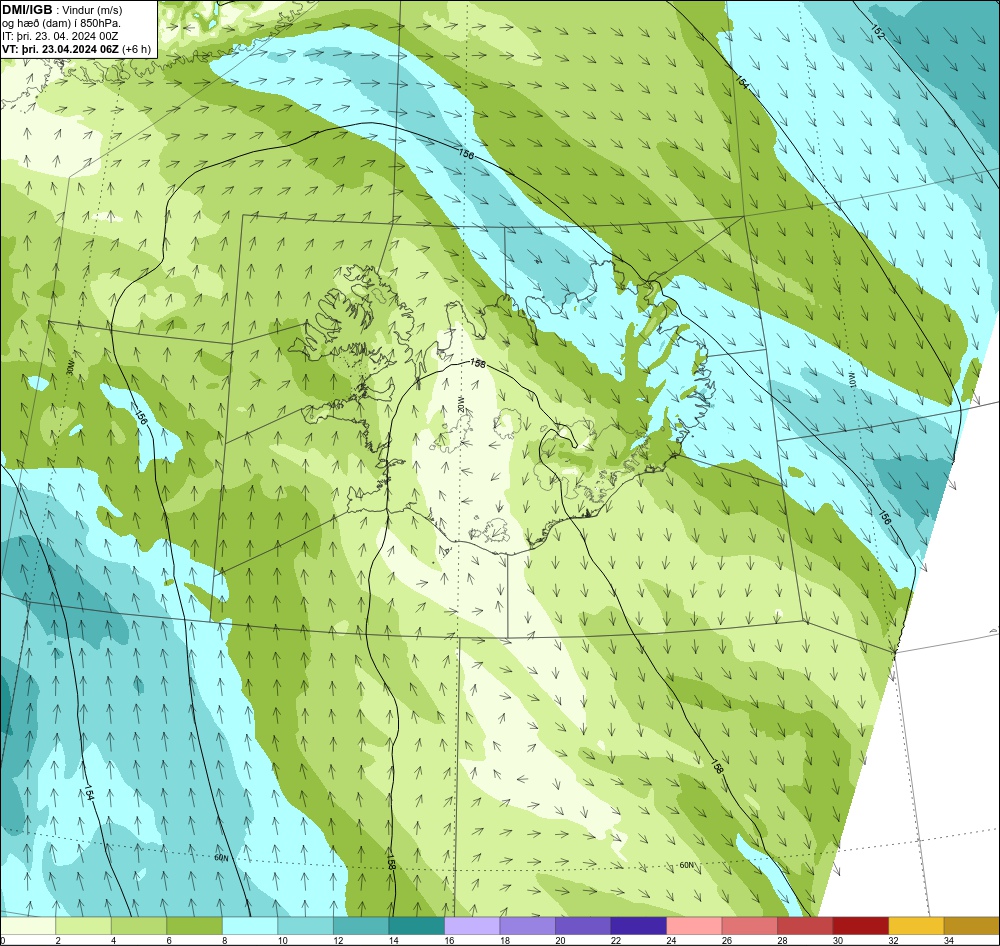Click the legend tick label '2'

[57, 940]
